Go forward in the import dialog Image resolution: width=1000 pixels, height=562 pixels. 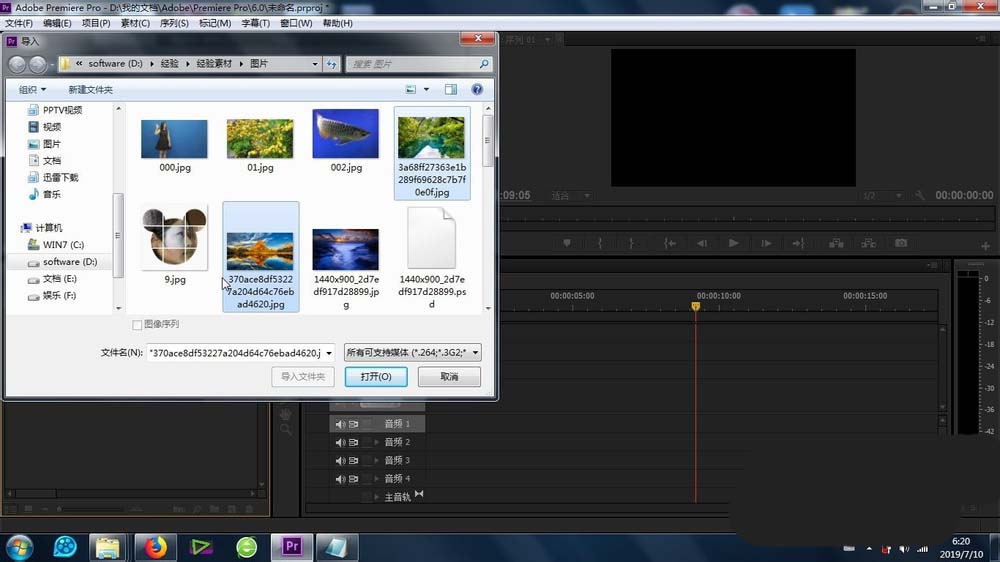coord(38,64)
